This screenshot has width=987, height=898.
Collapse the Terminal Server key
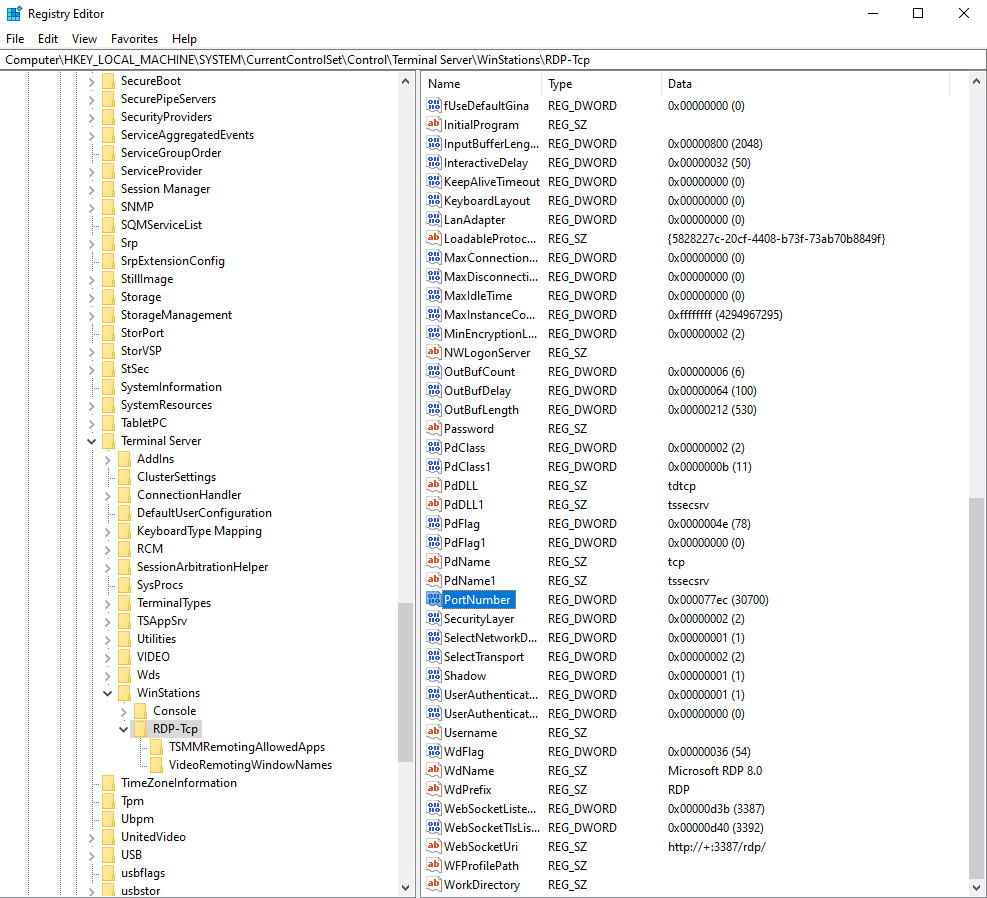point(91,441)
